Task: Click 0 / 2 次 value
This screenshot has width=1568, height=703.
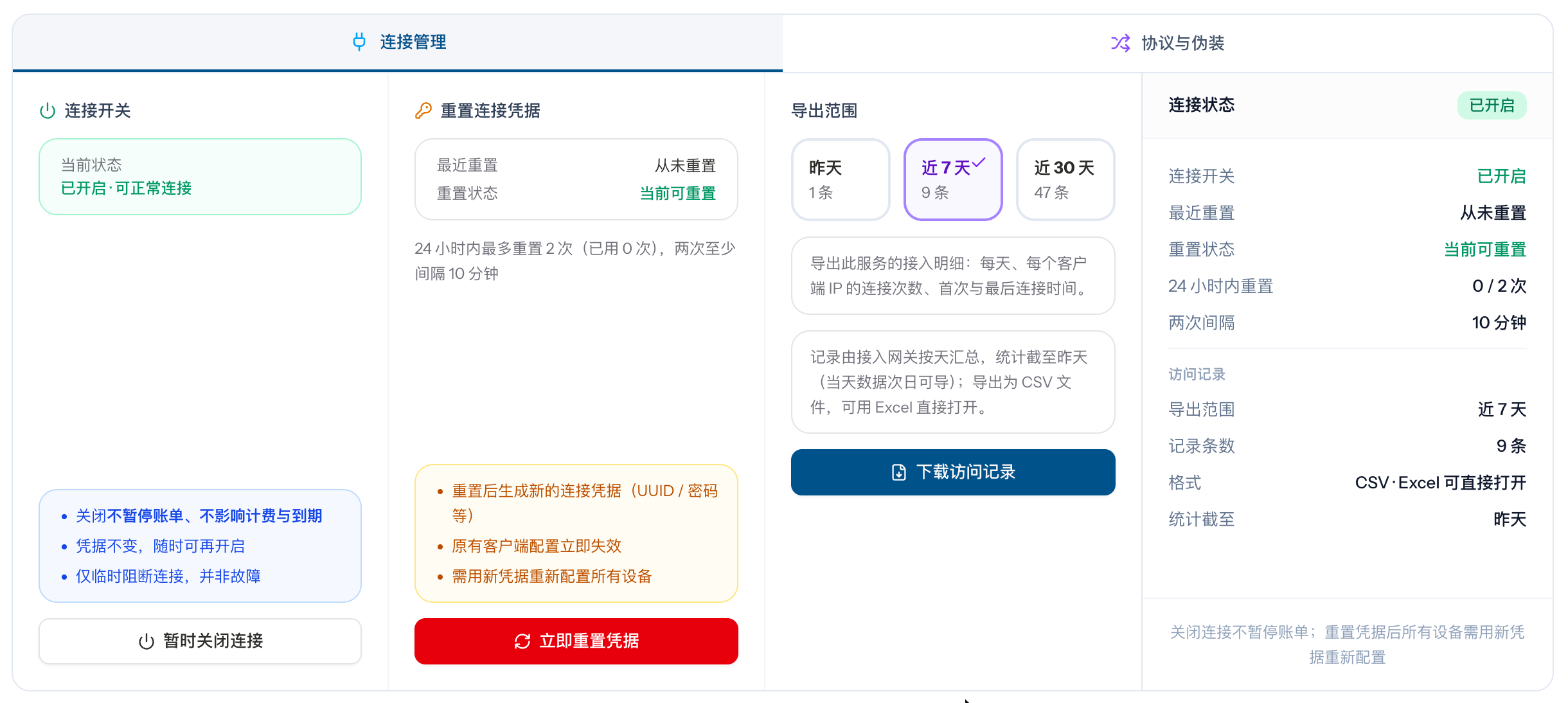Action: [x=1500, y=287]
